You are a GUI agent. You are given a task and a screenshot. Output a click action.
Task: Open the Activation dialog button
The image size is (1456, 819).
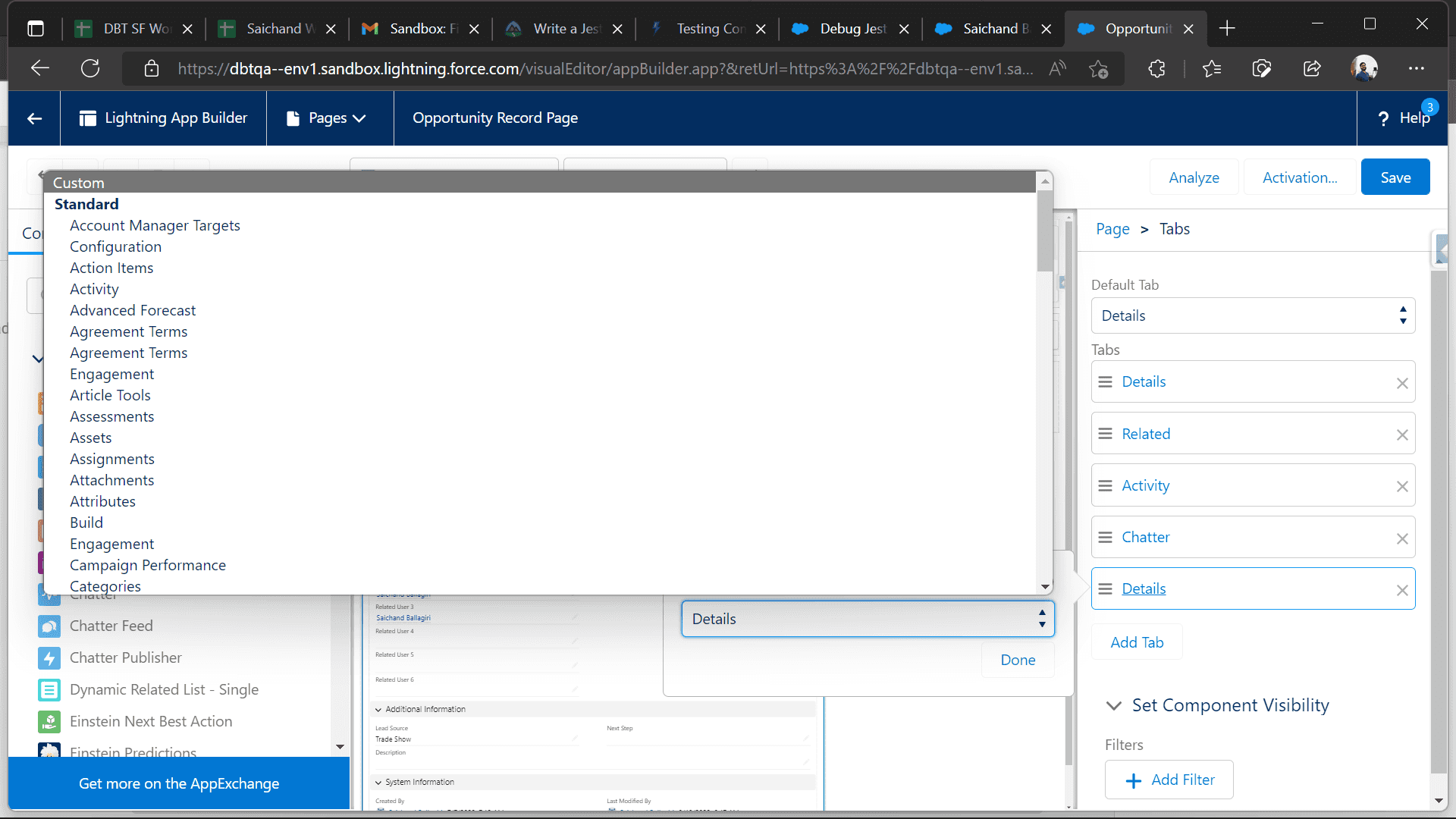[x=1300, y=177]
